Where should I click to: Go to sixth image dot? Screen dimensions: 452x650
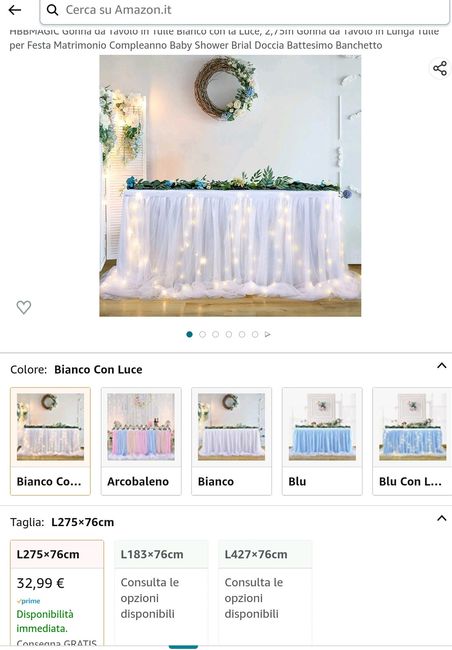(255, 334)
